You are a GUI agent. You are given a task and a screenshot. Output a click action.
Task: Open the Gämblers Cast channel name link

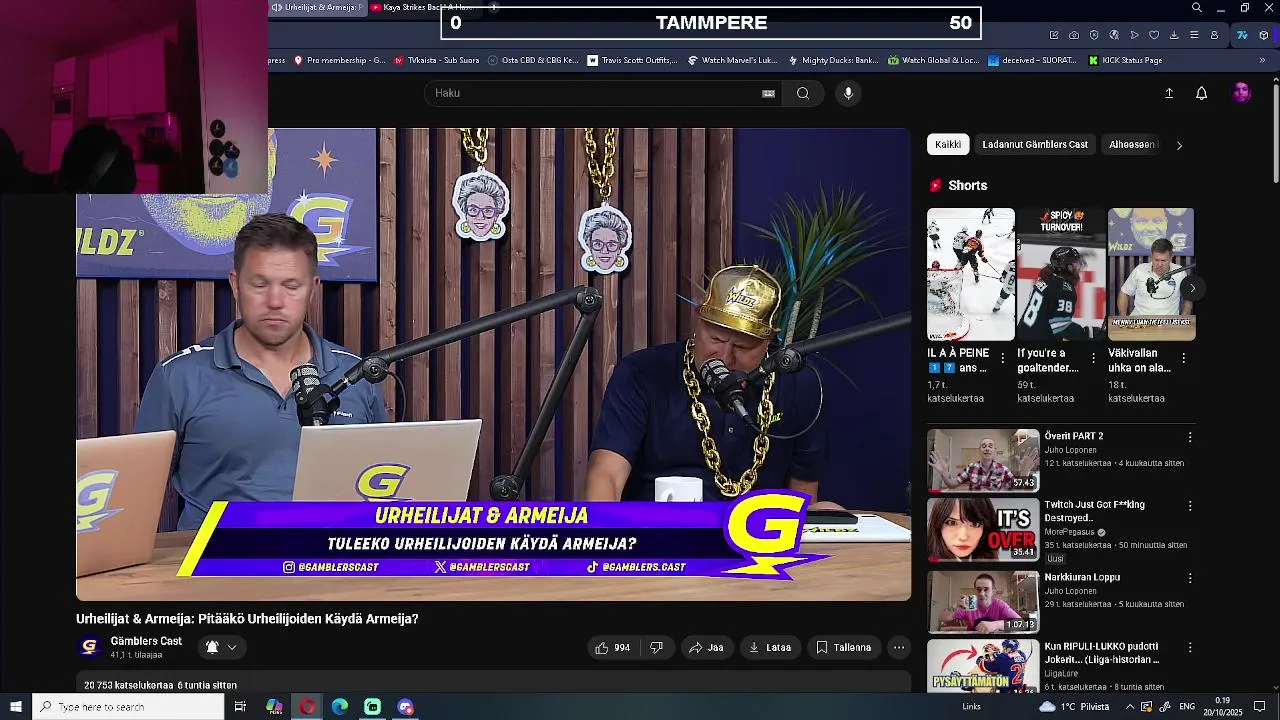click(x=146, y=641)
